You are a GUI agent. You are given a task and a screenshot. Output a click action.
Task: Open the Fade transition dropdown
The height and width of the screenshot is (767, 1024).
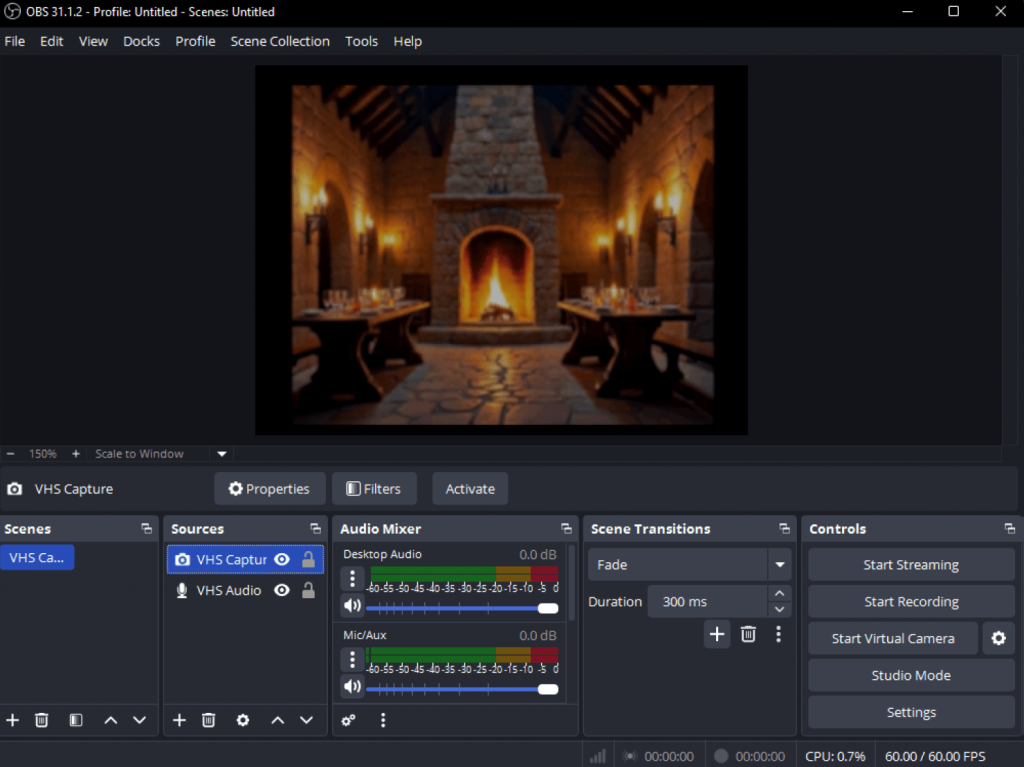[779, 565]
